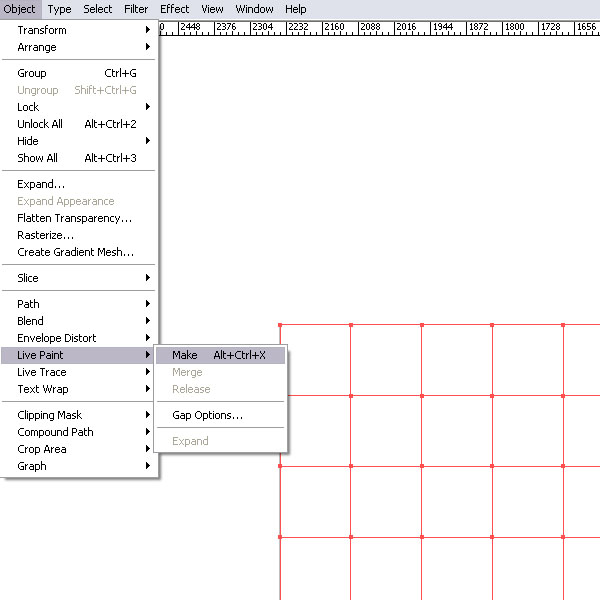
Task: Choose Show All command
Action: pyautogui.click(x=79, y=158)
